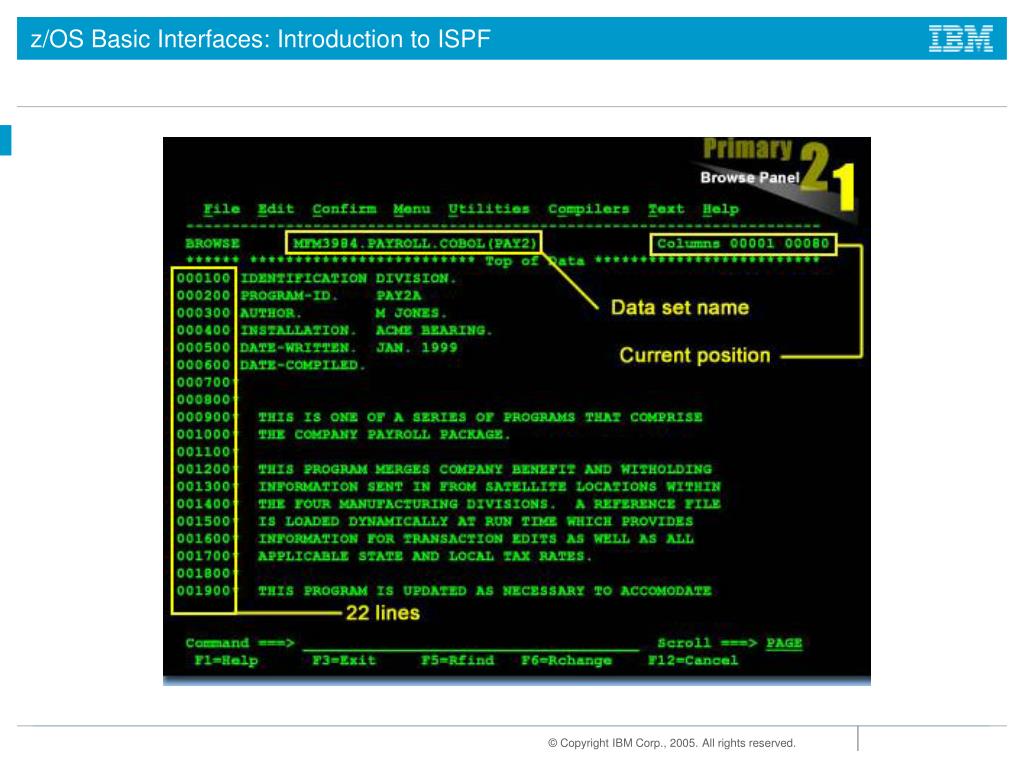Open the File menu

point(221,209)
